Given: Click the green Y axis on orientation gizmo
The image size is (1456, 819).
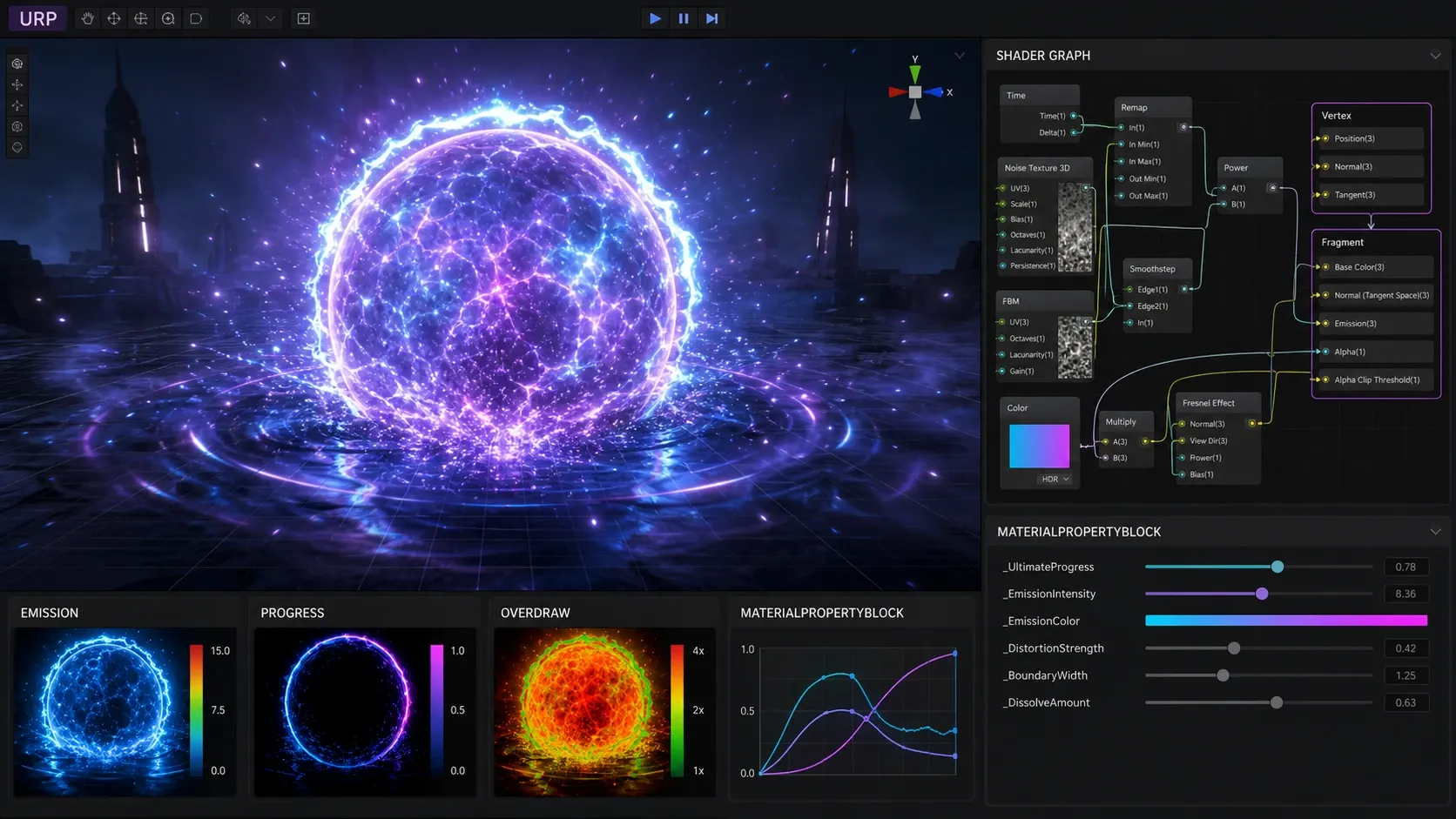Looking at the screenshot, I should (x=915, y=73).
